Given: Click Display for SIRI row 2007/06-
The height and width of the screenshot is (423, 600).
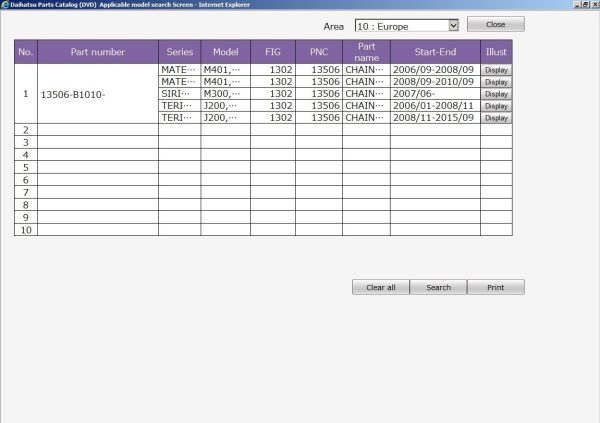Looking at the screenshot, I should click(x=496, y=94).
